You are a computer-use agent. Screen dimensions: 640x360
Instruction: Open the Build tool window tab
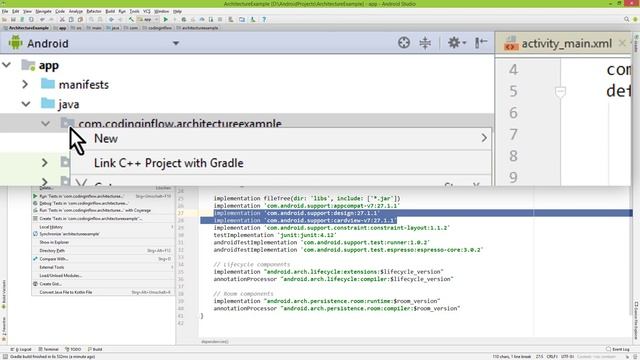pyautogui.click(x=95, y=349)
